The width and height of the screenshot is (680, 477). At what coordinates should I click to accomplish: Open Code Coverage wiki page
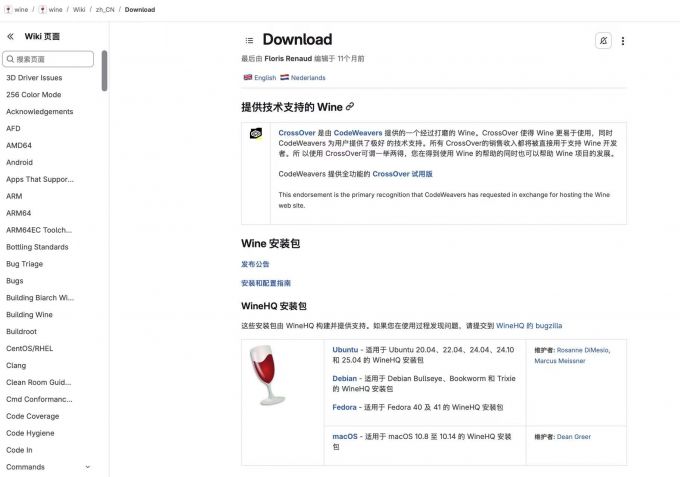point(33,416)
